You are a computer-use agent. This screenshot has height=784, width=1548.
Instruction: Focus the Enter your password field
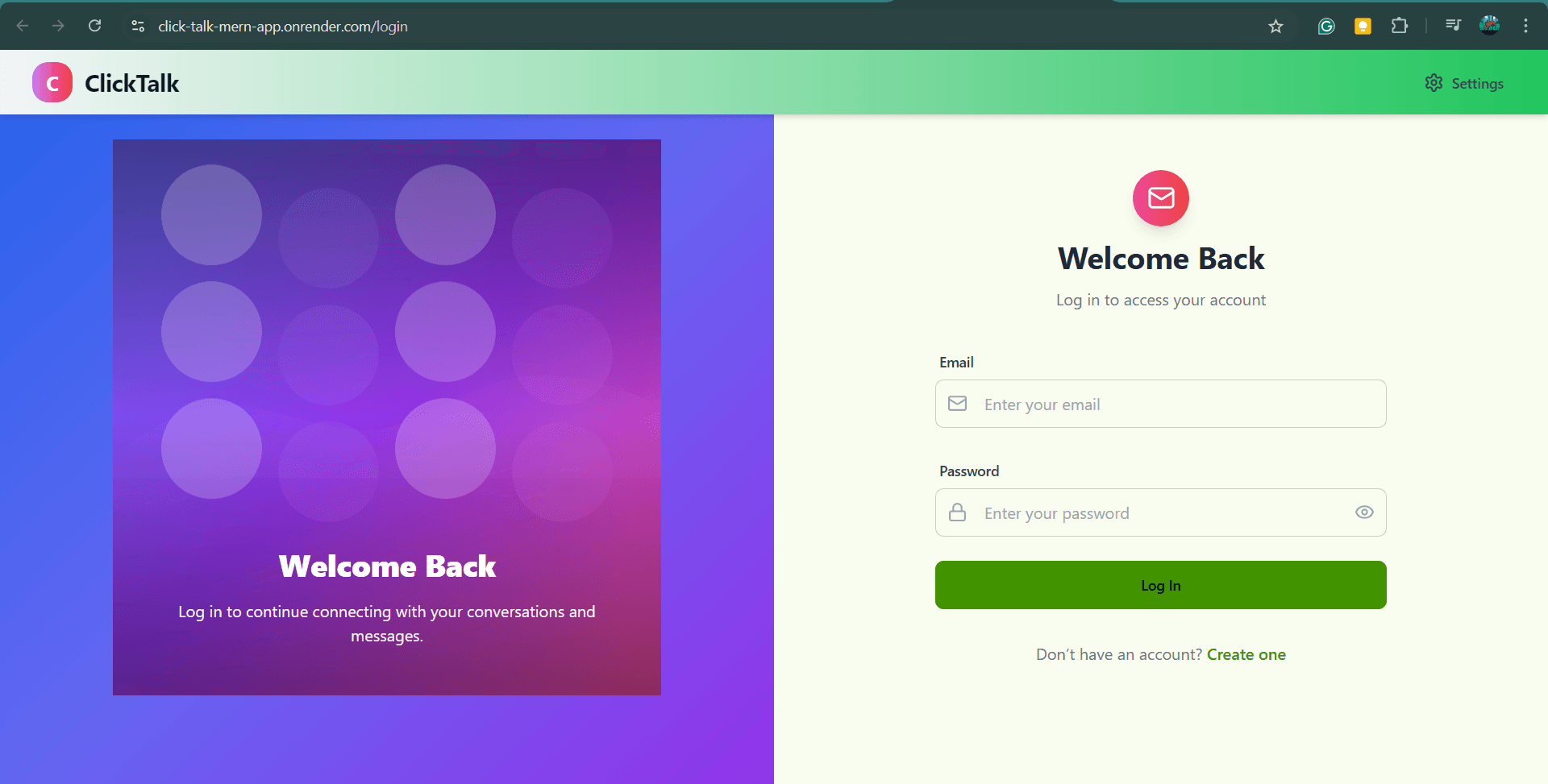pyautogui.click(x=1160, y=512)
